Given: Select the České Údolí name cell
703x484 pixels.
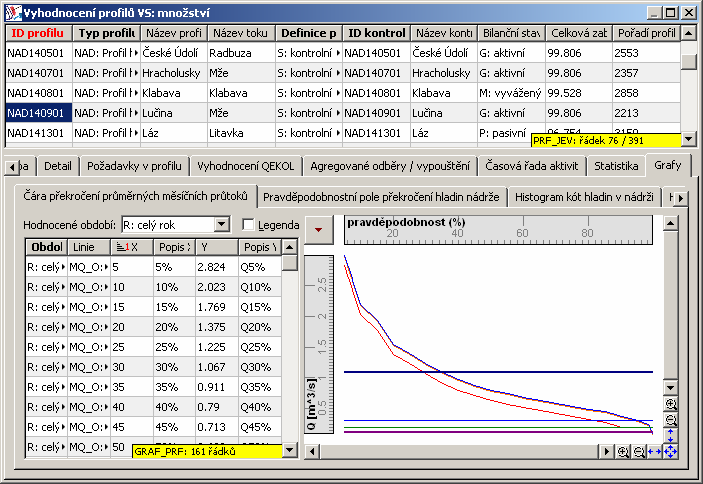Looking at the screenshot, I should point(174,53).
